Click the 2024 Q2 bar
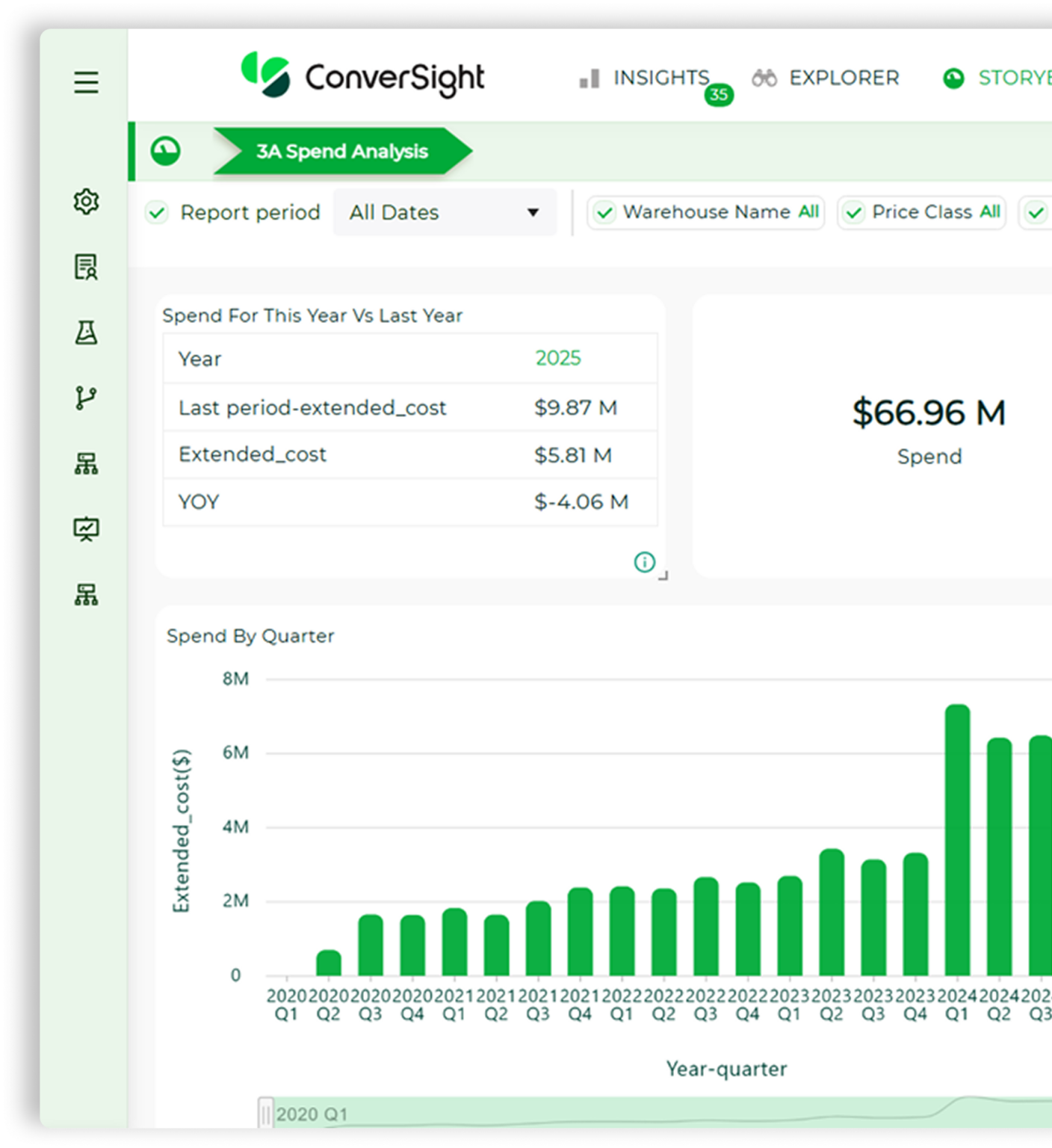Screen dimensions: 1052x1148 [x=999, y=857]
